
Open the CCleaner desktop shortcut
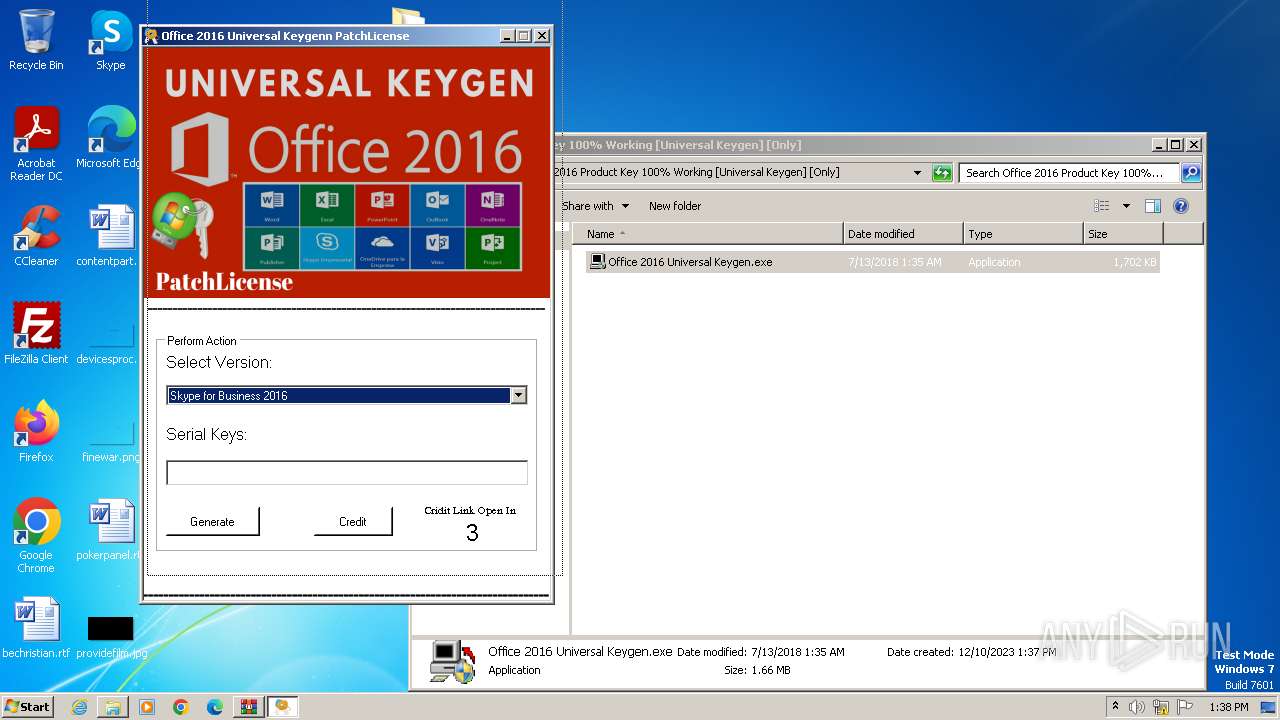click(x=36, y=236)
